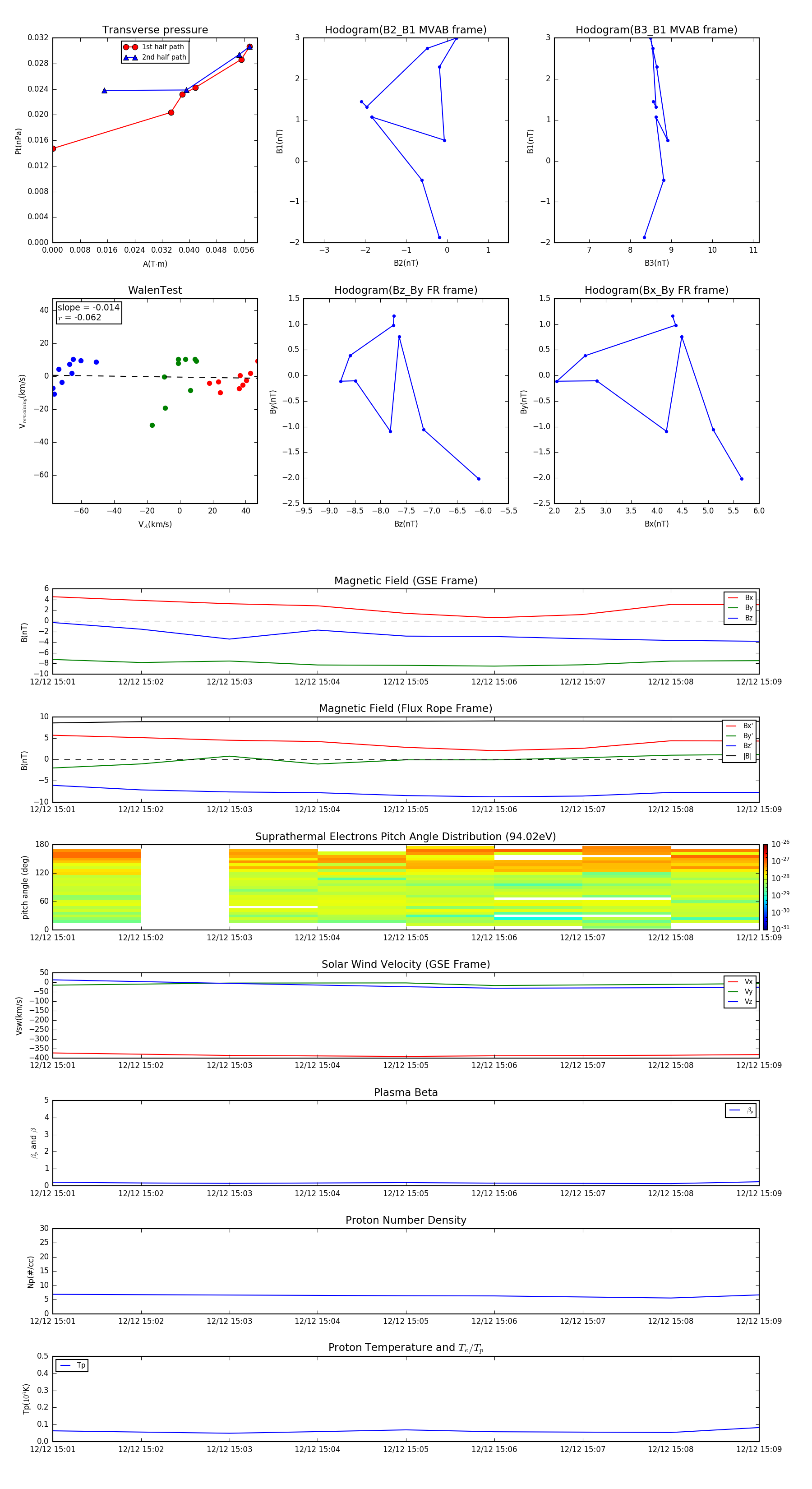812x1489 pixels.
Task: Click the "B2(nT)" x-axis label
Action: [406, 263]
